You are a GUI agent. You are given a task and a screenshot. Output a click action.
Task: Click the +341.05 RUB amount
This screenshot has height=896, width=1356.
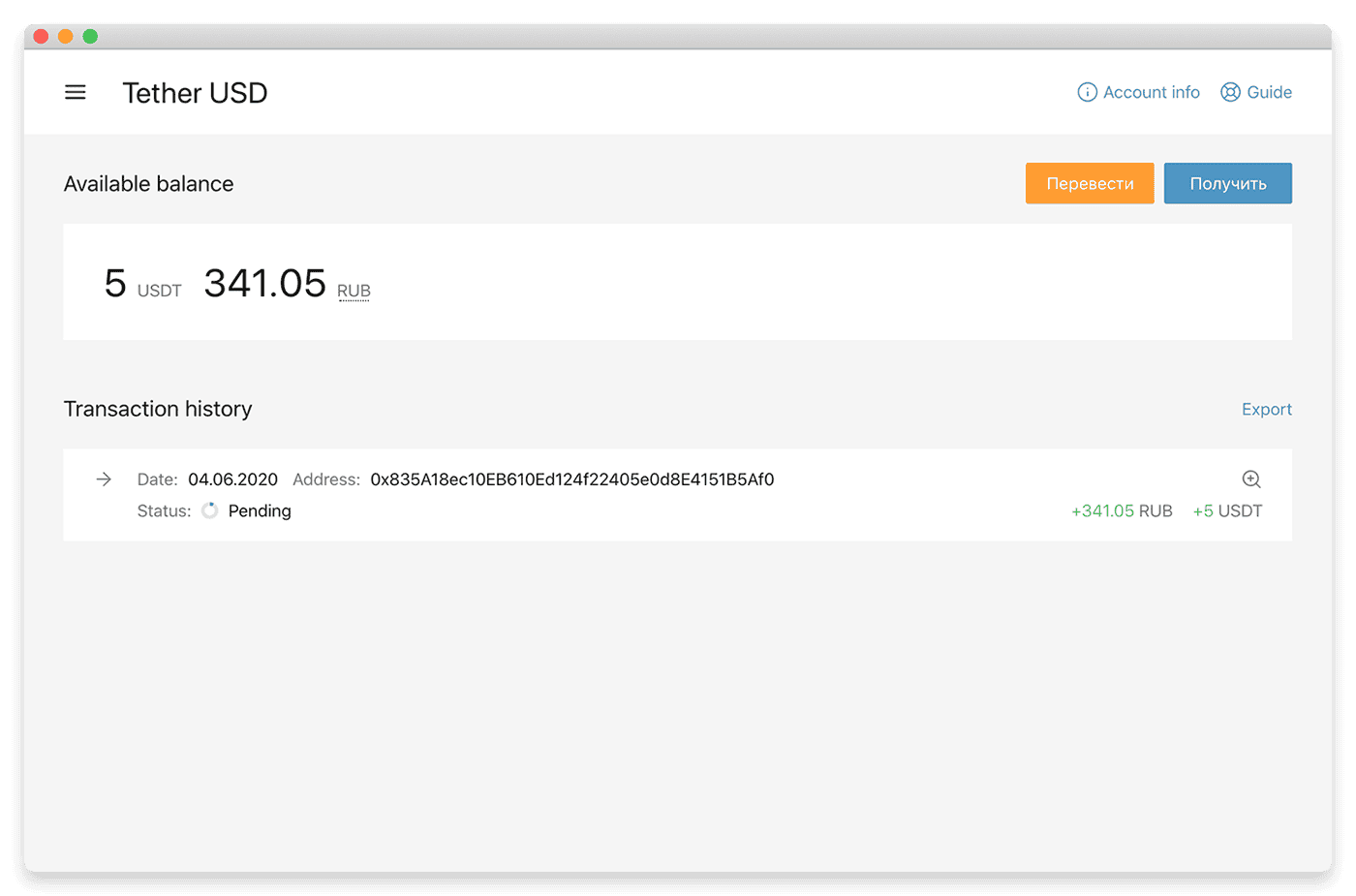(1122, 510)
